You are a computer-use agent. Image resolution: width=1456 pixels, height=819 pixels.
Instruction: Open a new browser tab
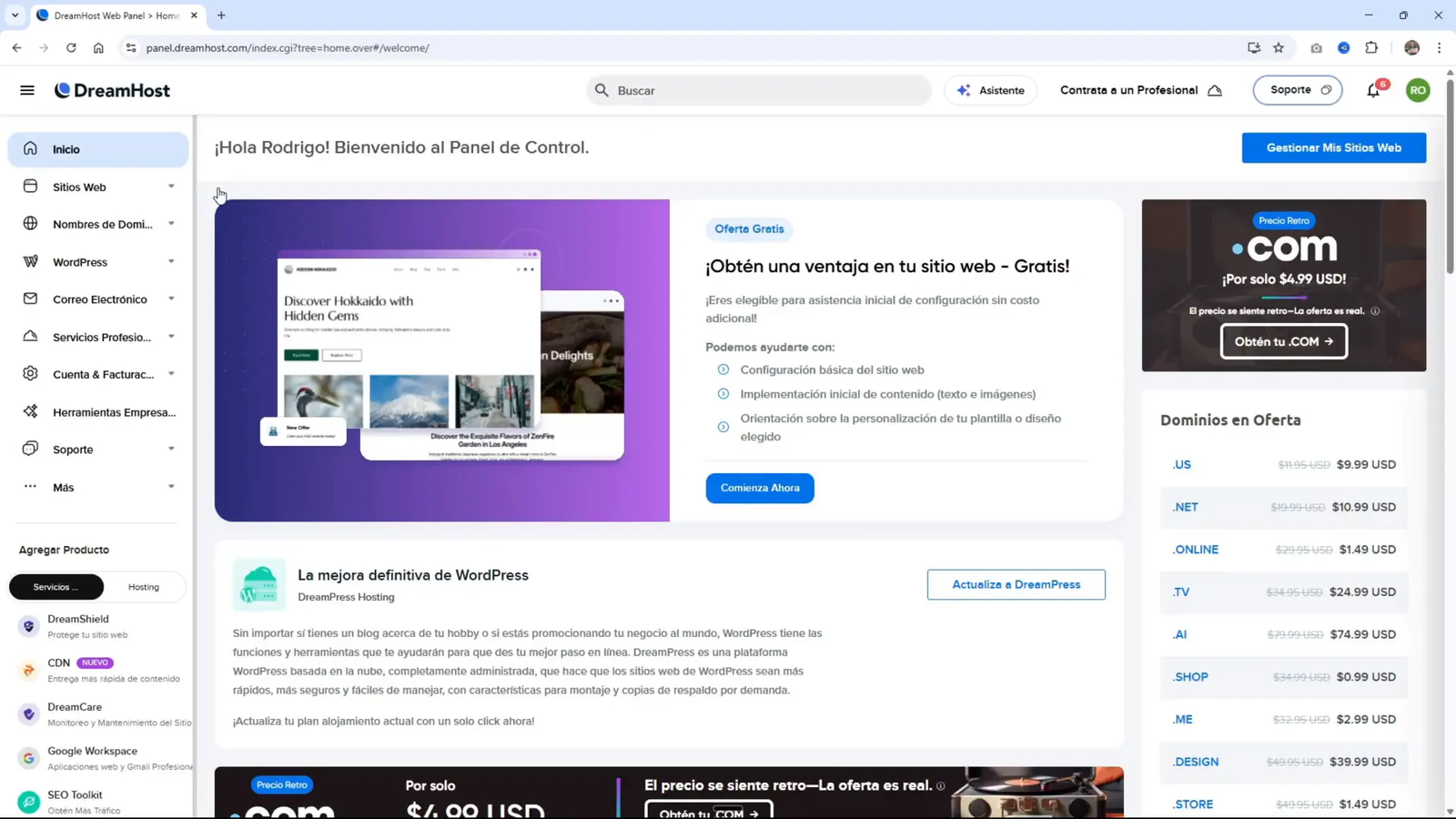[221, 15]
